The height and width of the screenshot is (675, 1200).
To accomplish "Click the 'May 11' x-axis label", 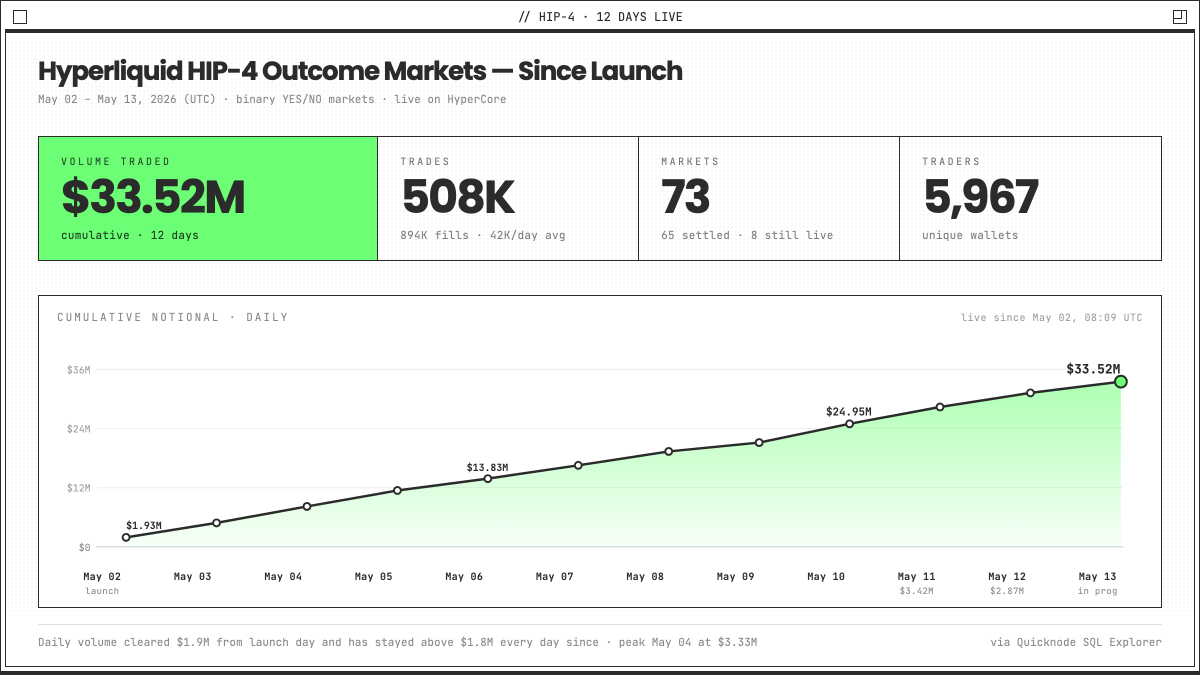I will (916, 577).
